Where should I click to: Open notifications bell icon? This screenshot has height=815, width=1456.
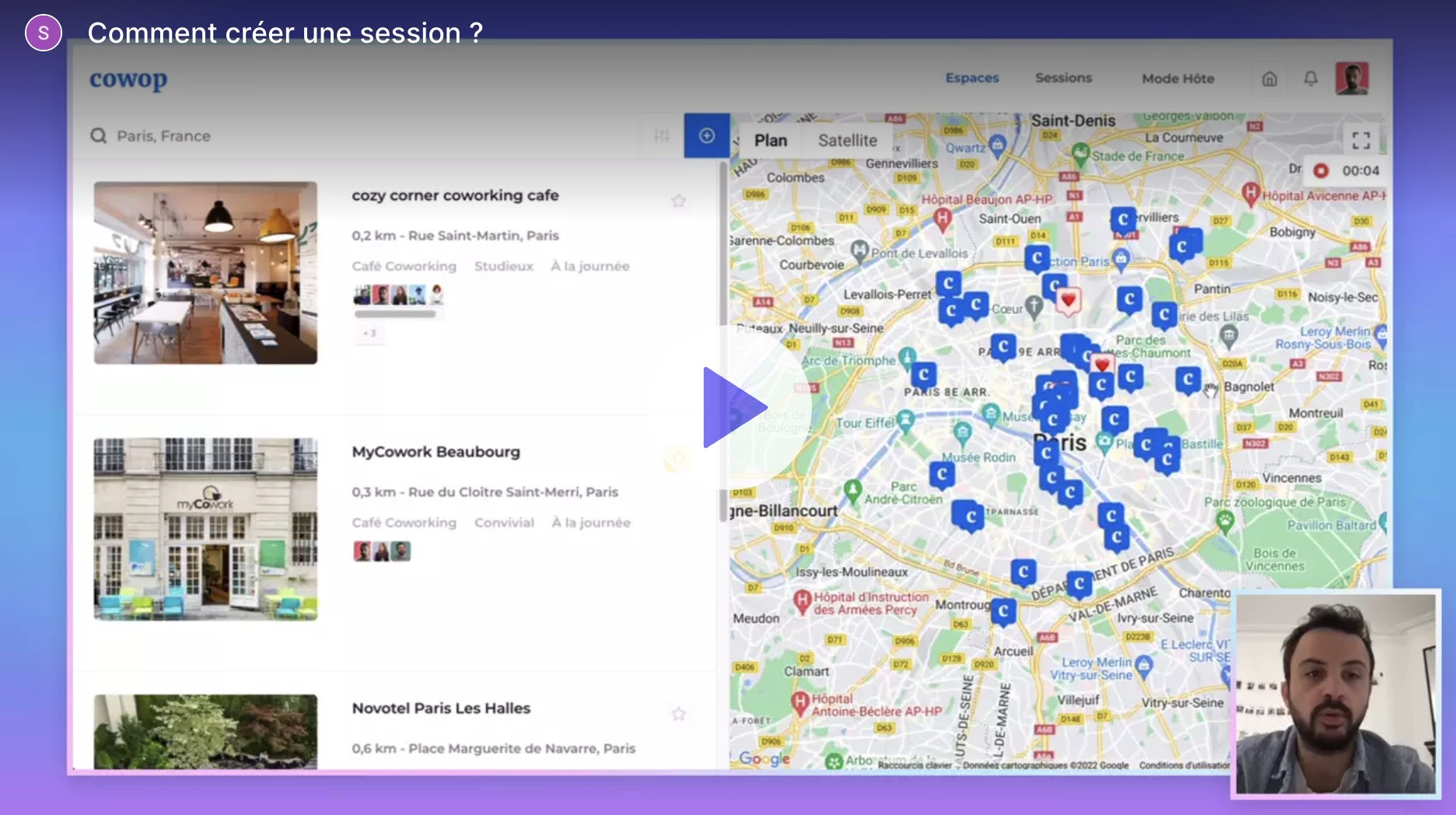click(x=1311, y=79)
